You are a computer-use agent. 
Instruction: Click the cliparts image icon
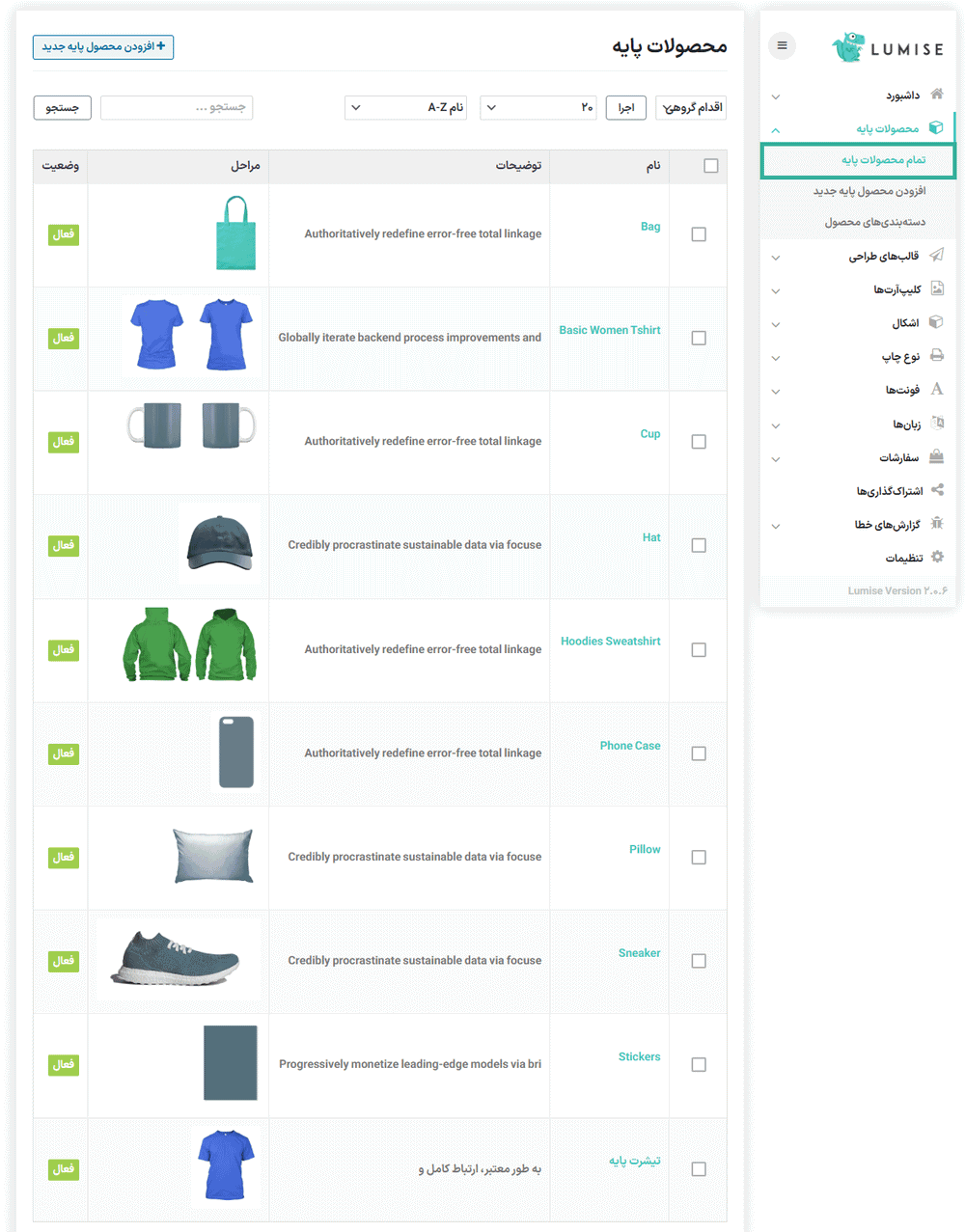click(936, 288)
